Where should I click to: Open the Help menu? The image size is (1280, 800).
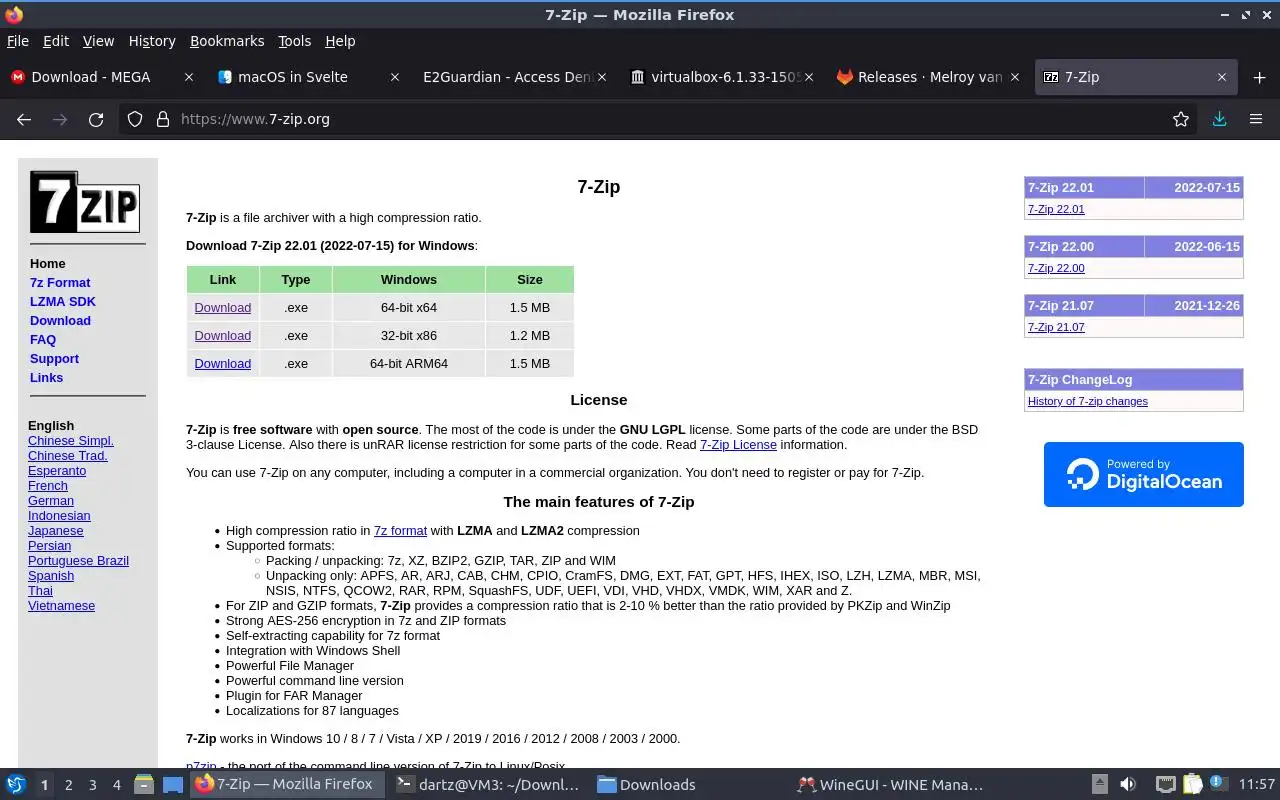coord(340,41)
